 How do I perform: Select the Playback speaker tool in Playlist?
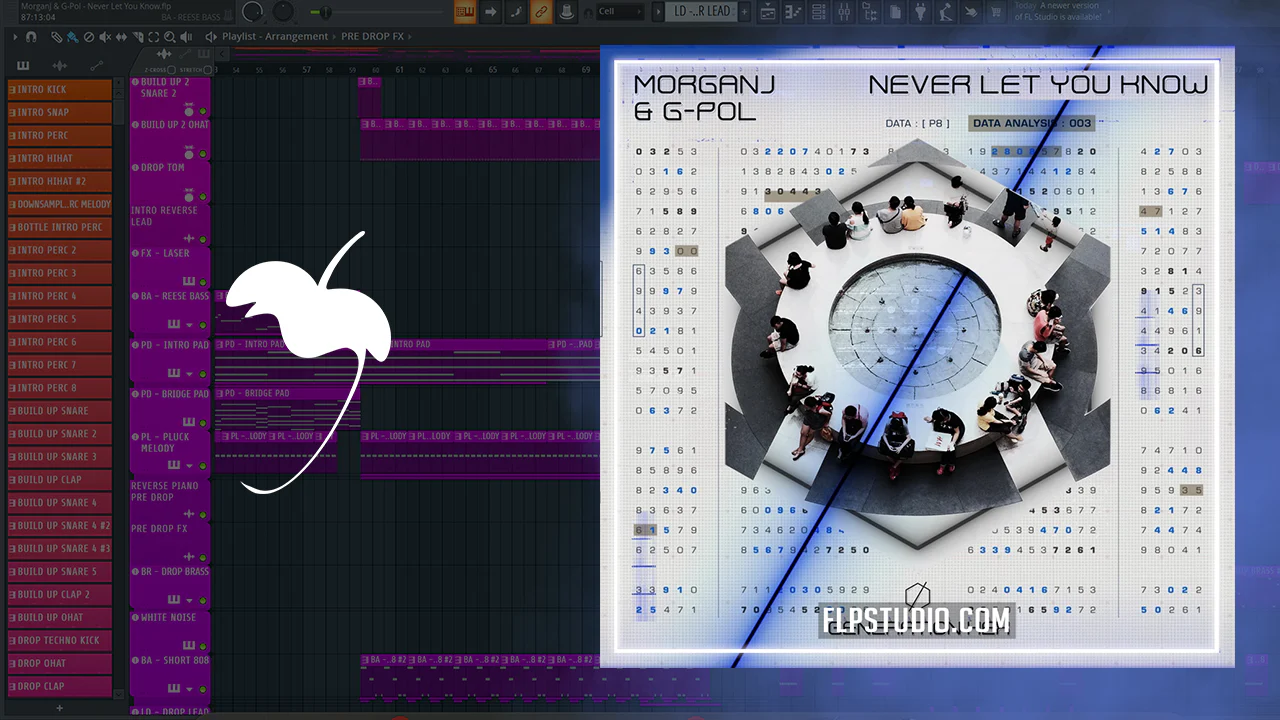pyautogui.click(x=184, y=36)
